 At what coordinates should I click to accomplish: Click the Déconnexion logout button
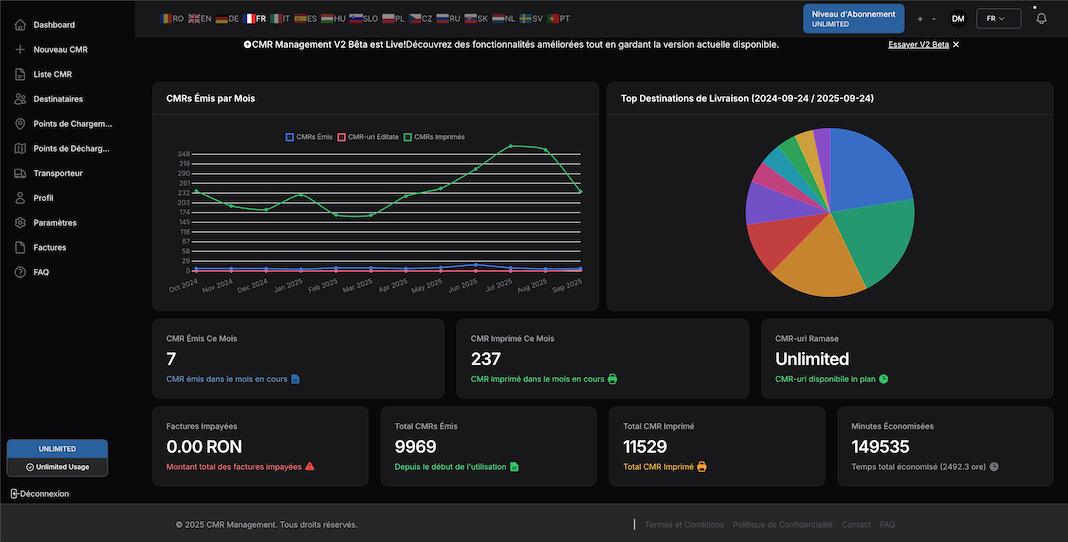40,493
